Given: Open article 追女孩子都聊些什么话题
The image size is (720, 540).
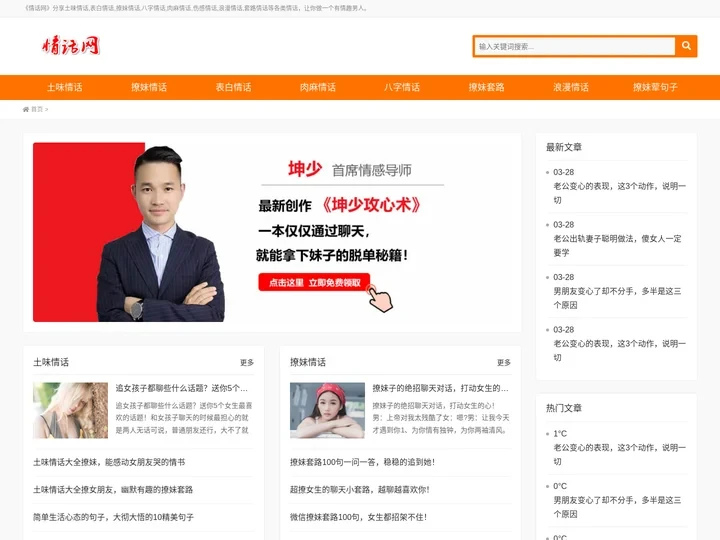Looking at the screenshot, I should point(181,388).
